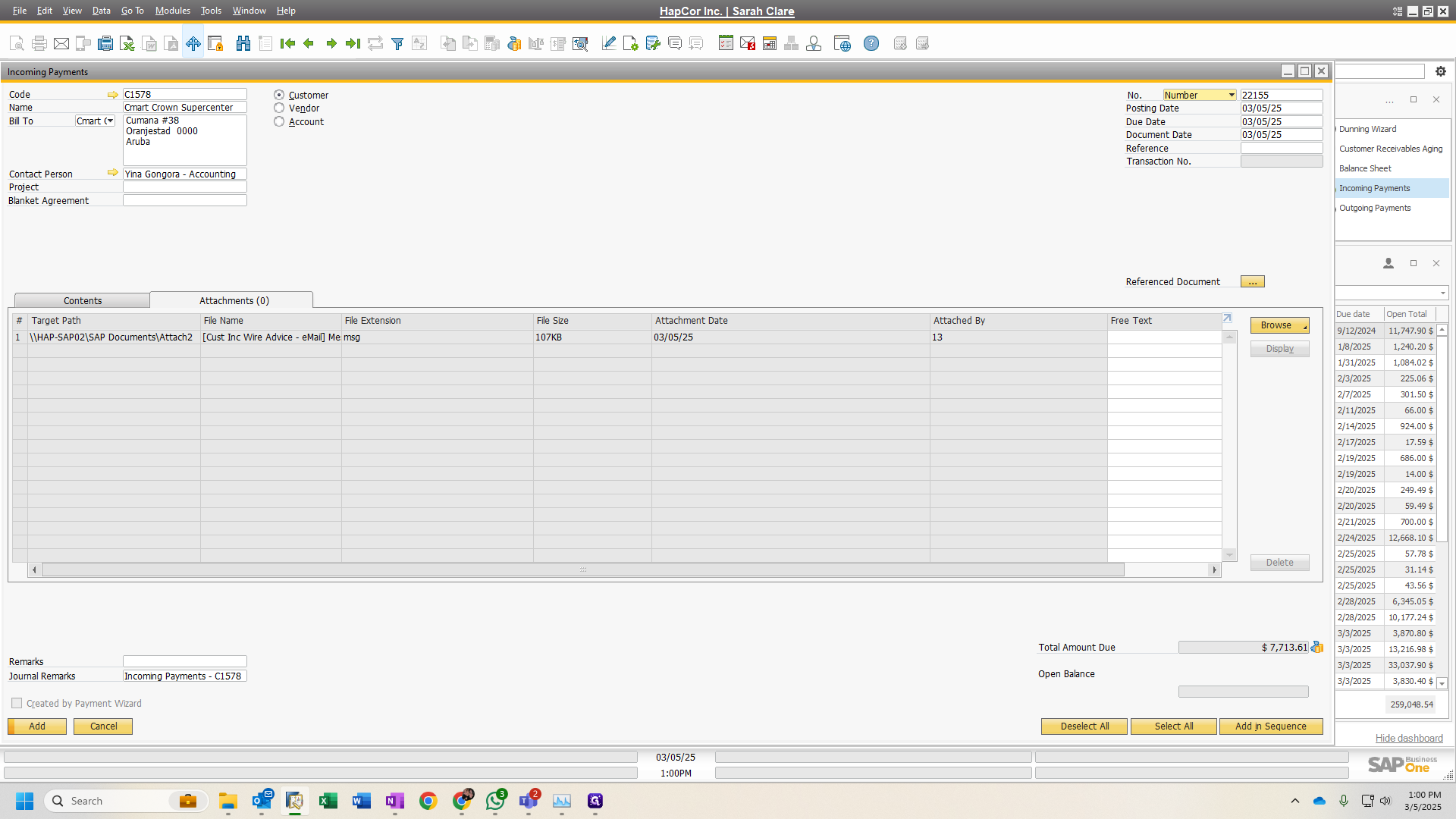The height and width of the screenshot is (819, 1456).
Task: Click Referenced Document ellipsis button
Action: (x=1252, y=281)
